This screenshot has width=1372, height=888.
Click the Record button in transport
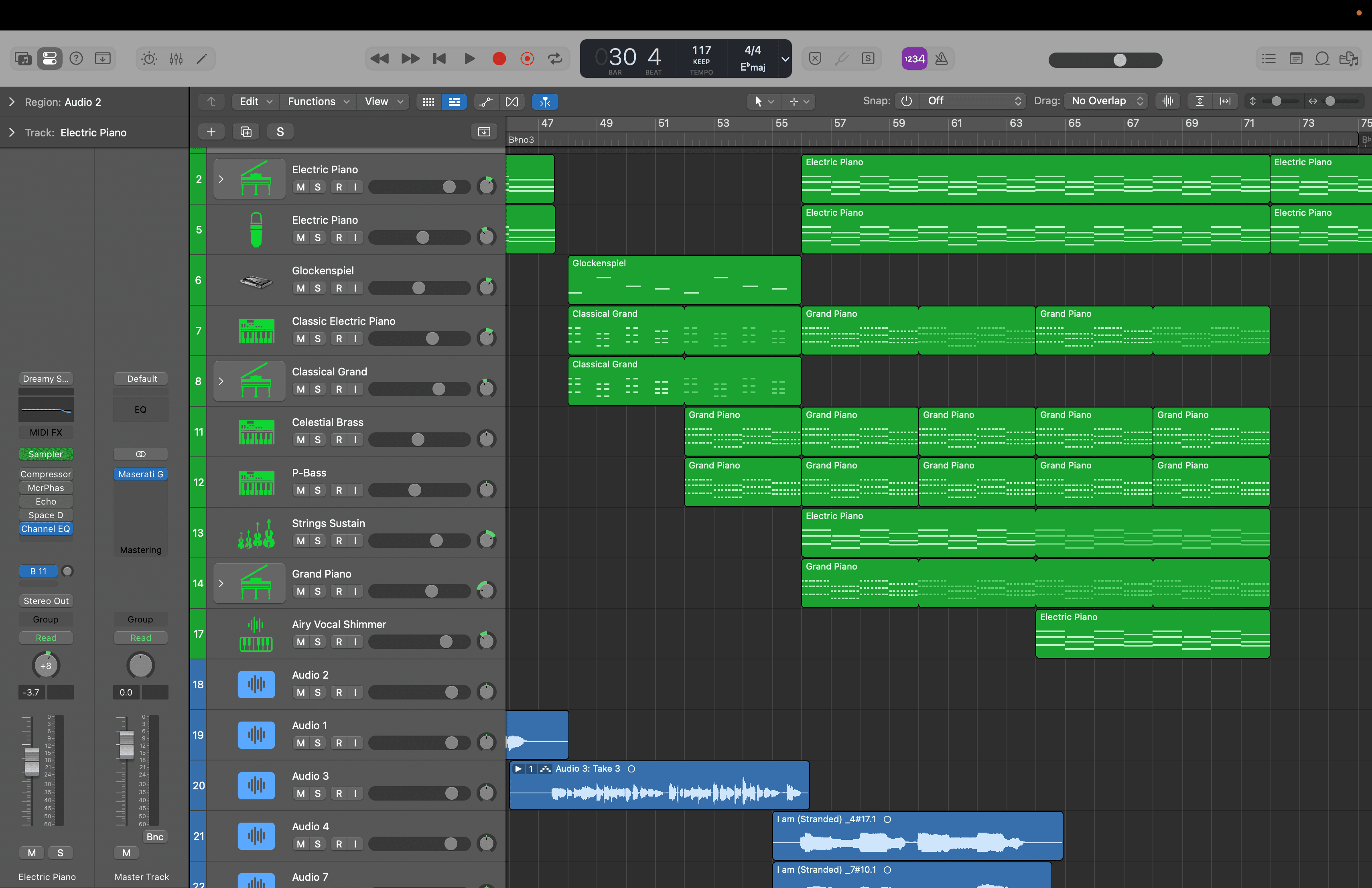(x=499, y=59)
